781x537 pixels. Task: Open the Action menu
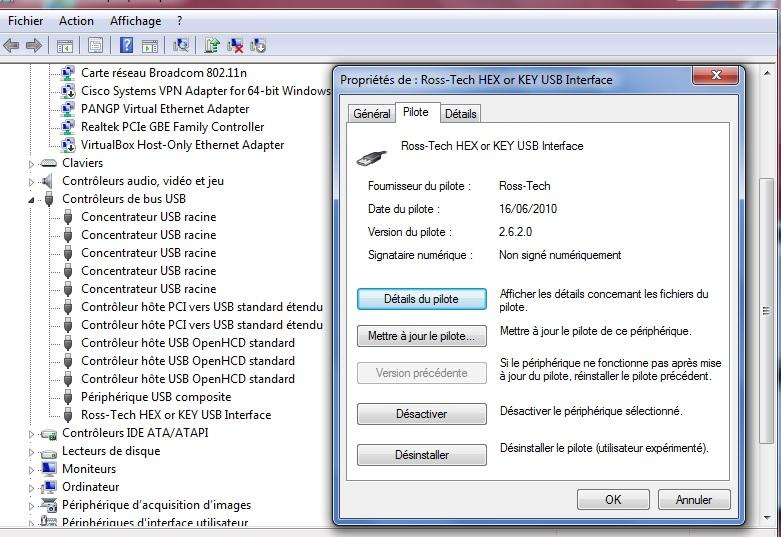point(76,21)
